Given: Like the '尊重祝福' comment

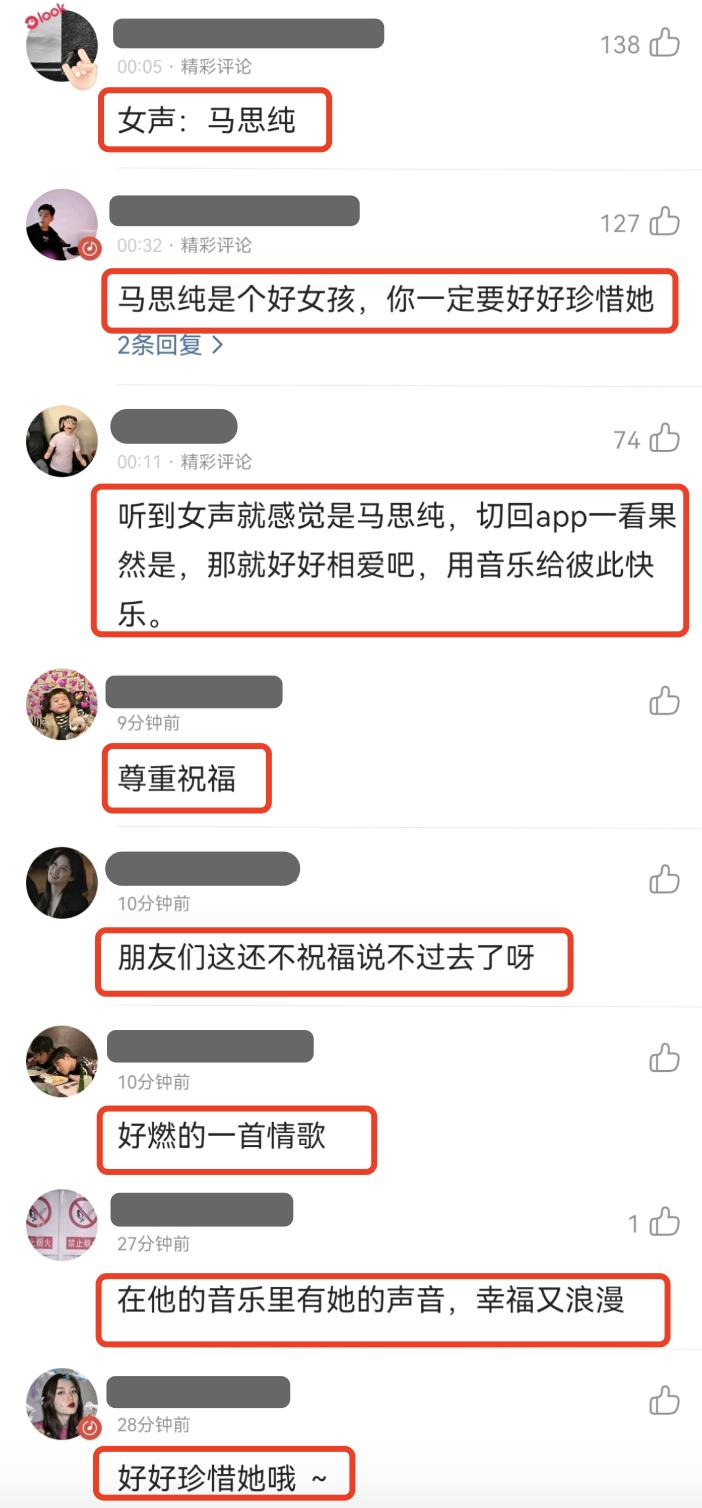Looking at the screenshot, I should coord(665,701).
